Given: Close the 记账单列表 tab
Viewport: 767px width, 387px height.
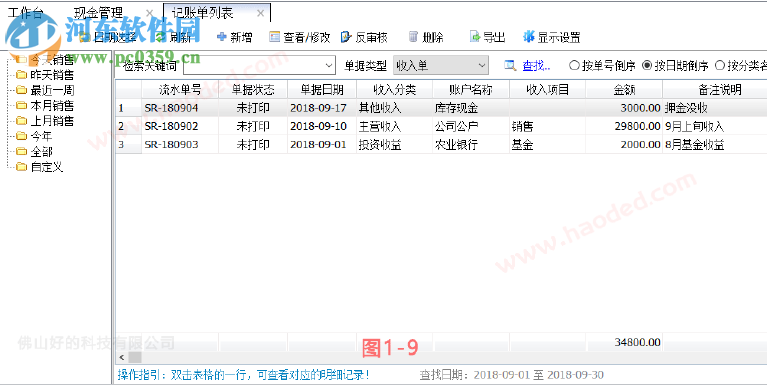Looking at the screenshot, I should [261, 13].
